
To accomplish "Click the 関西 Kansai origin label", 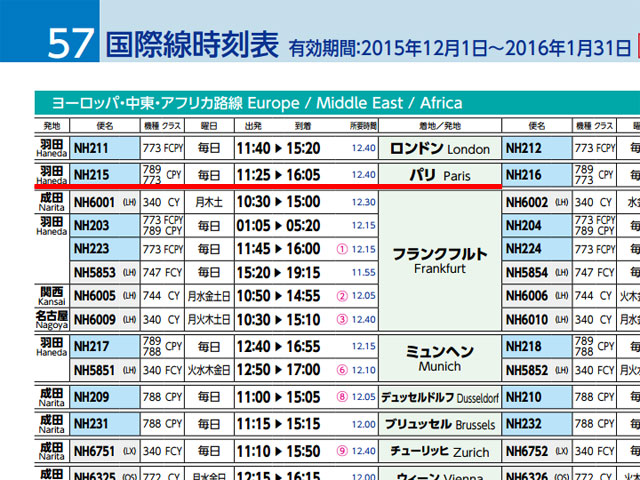I will pyautogui.click(x=51, y=296).
